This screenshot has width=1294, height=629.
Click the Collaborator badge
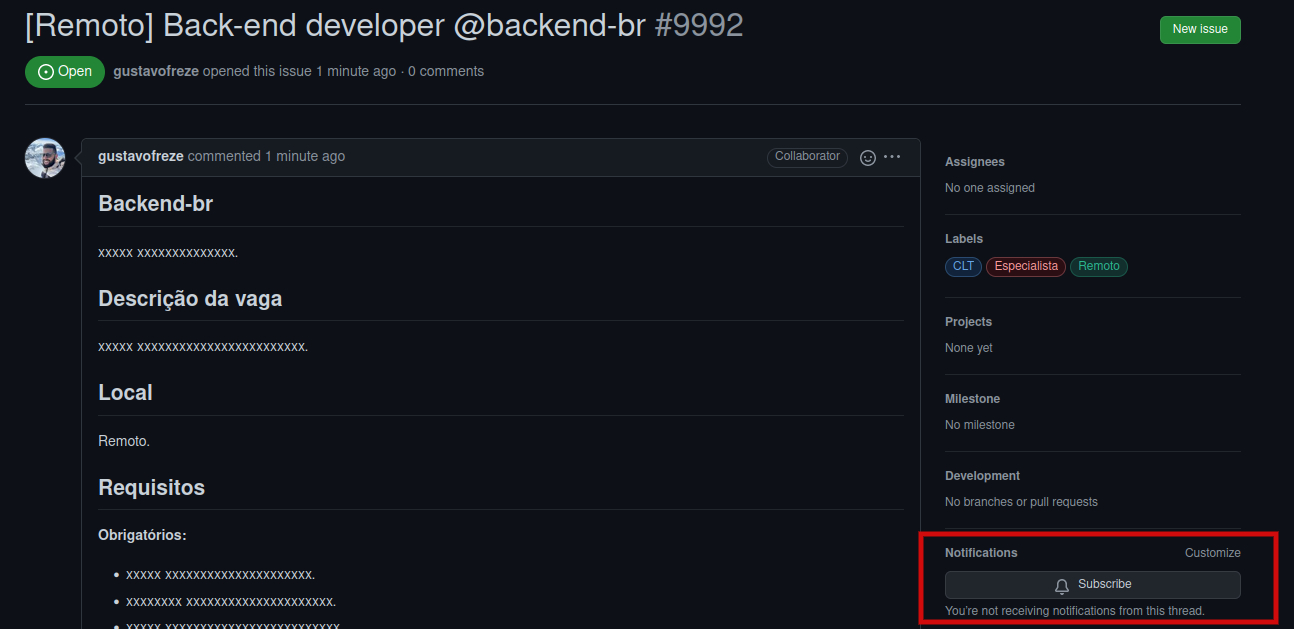pos(807,157)
